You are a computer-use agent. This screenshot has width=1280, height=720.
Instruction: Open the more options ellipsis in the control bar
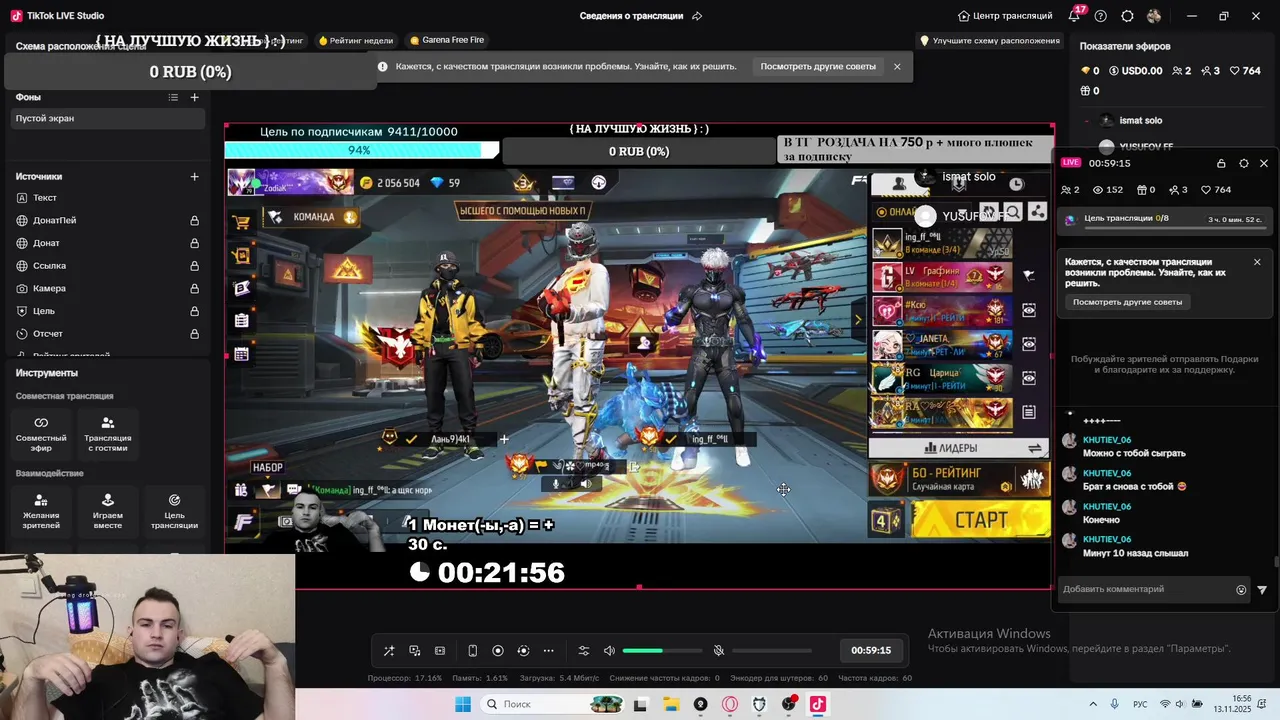click(x=548, y=651)
